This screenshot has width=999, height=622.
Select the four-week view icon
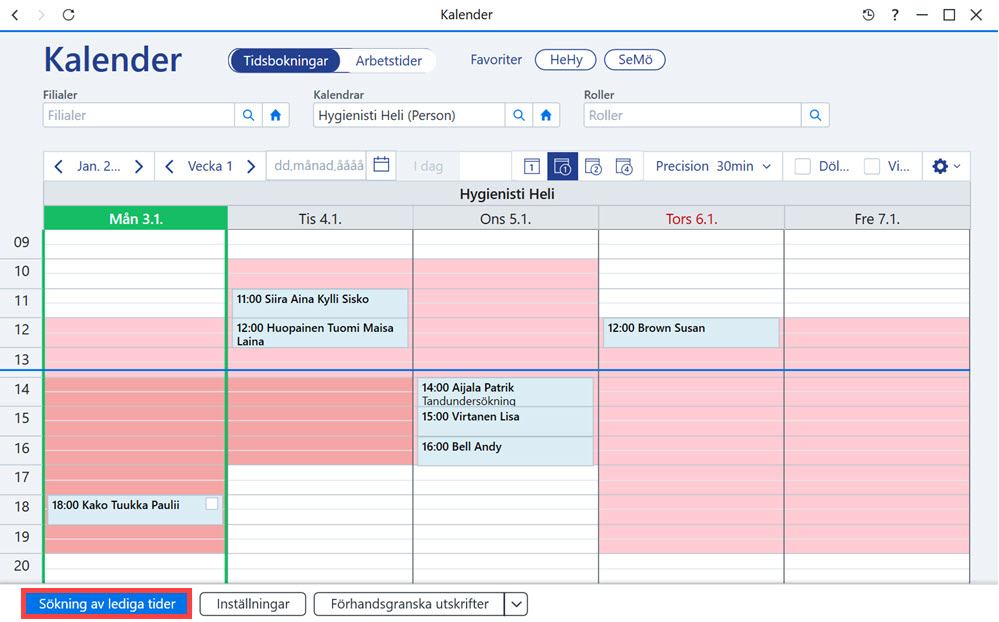624,166
